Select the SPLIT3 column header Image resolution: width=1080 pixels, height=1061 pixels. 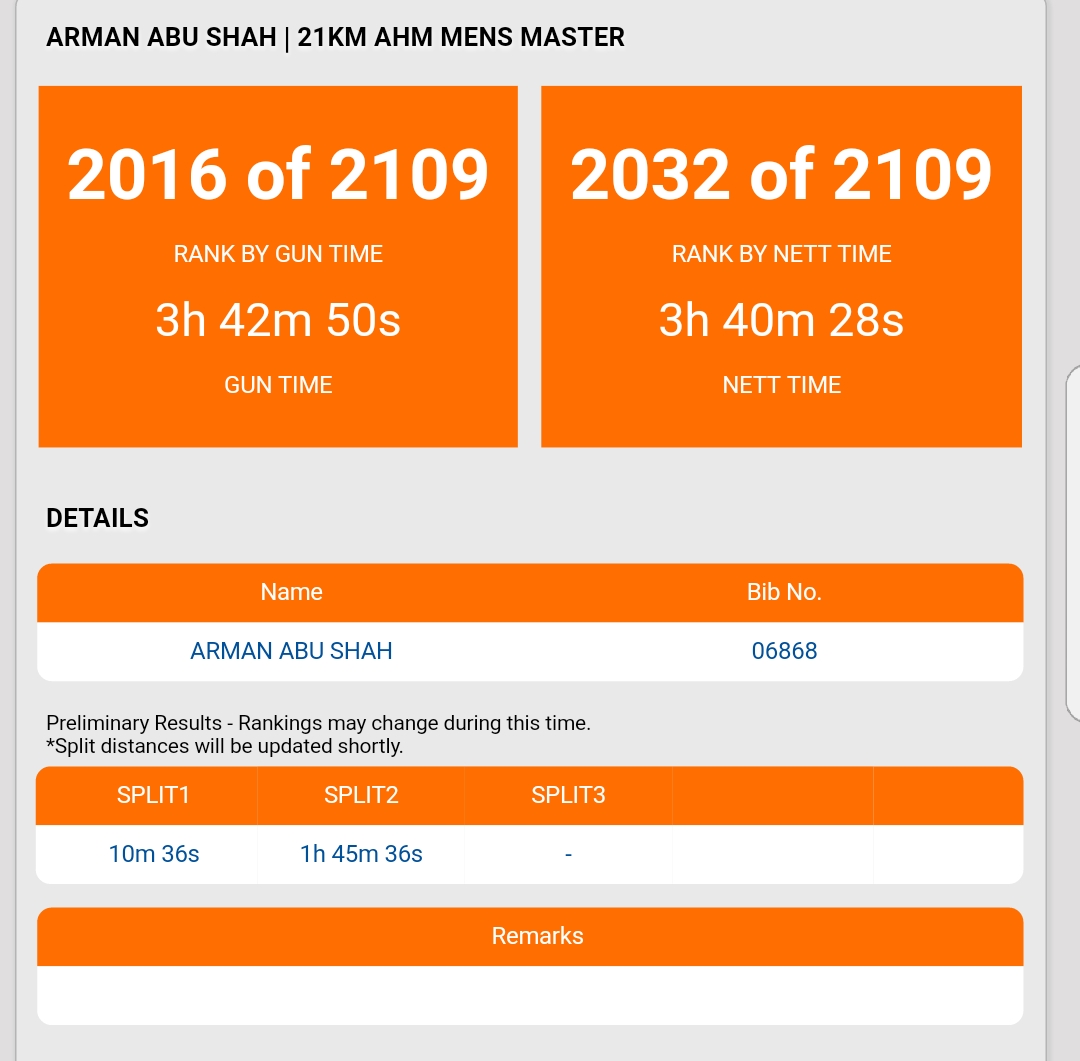tap(568, 795)
